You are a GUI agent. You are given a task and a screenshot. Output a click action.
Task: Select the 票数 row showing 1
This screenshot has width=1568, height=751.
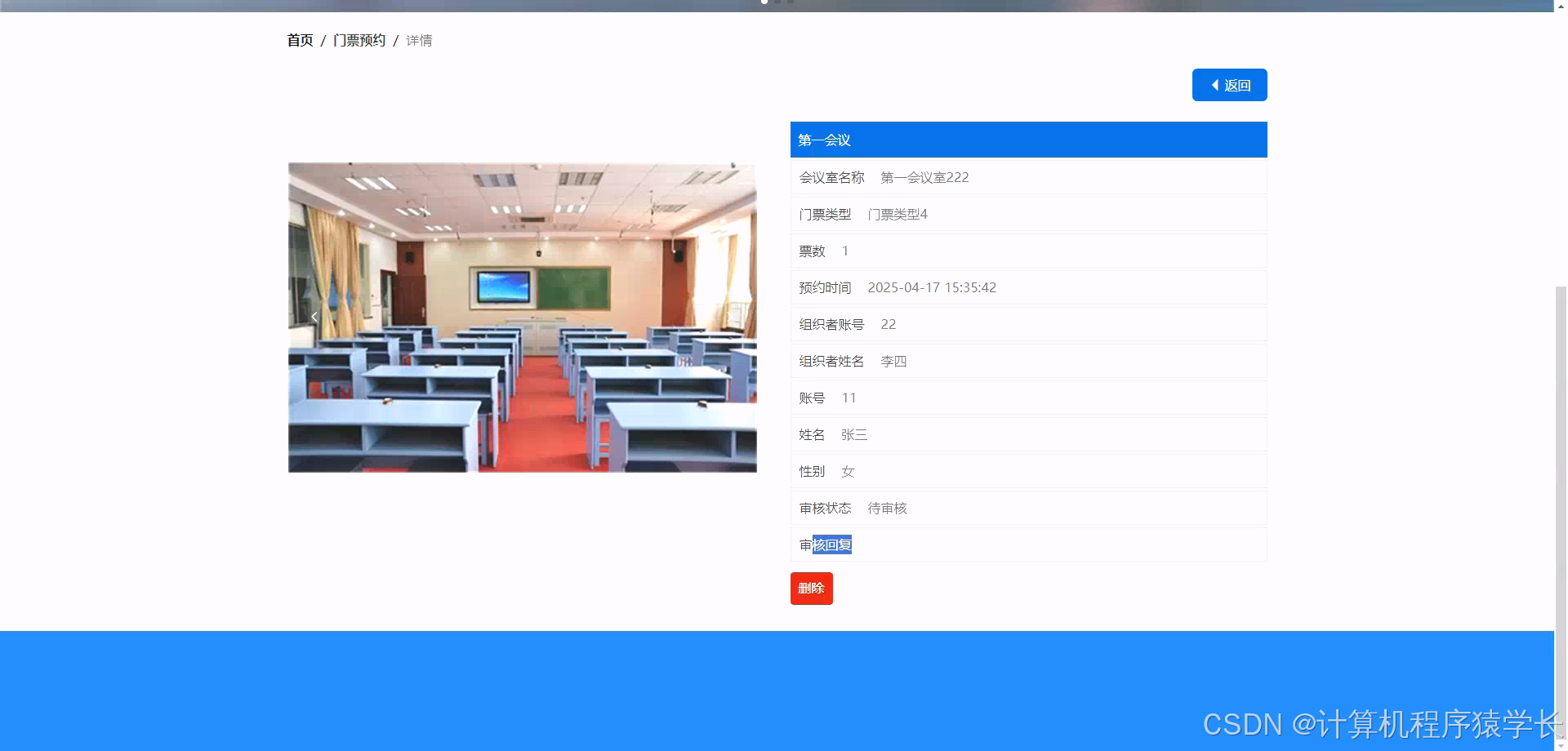[1028, 251]
